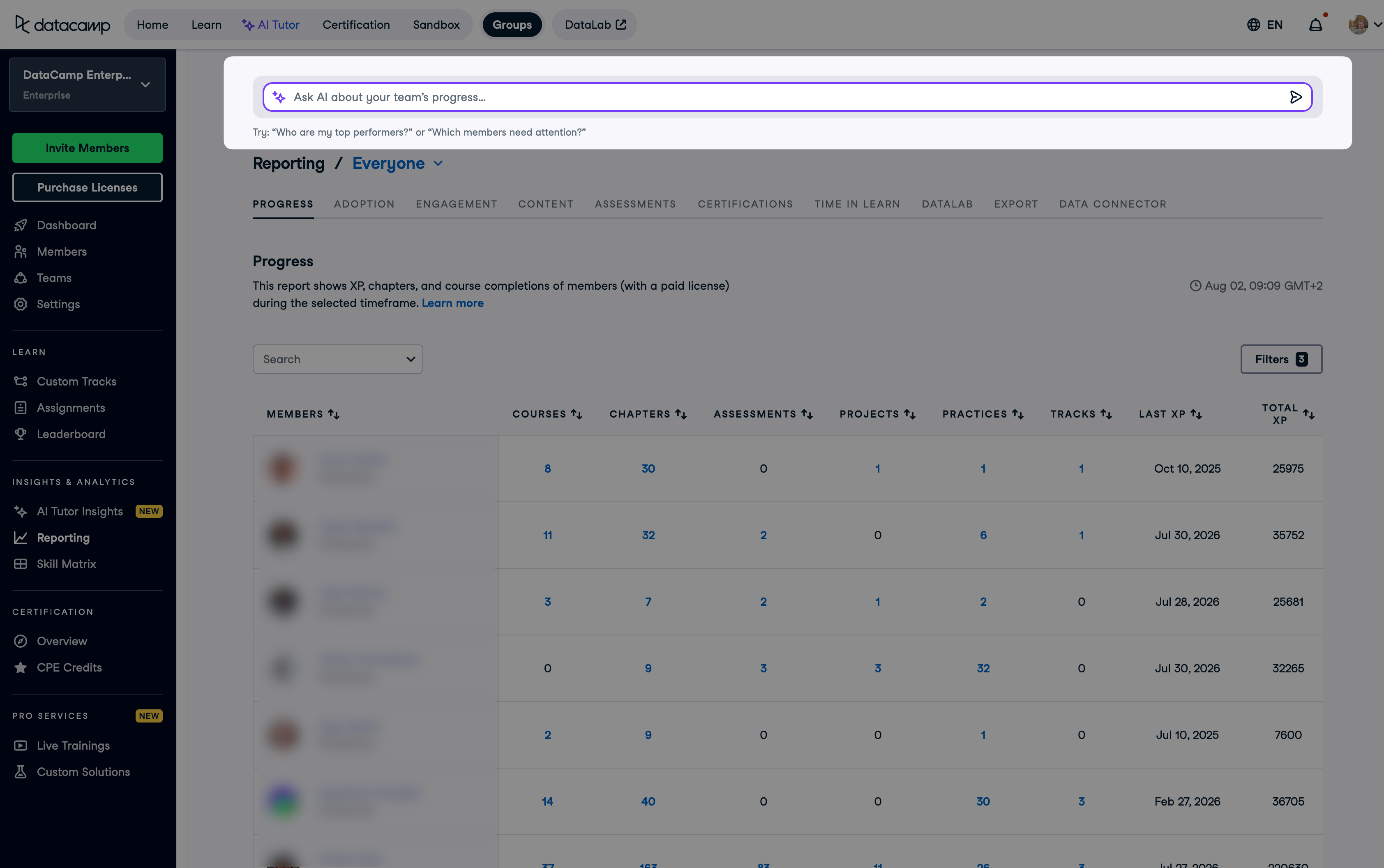Screen dimensions: 1384x868
Task: Select the Progress tab
Action: coord(283,204)
